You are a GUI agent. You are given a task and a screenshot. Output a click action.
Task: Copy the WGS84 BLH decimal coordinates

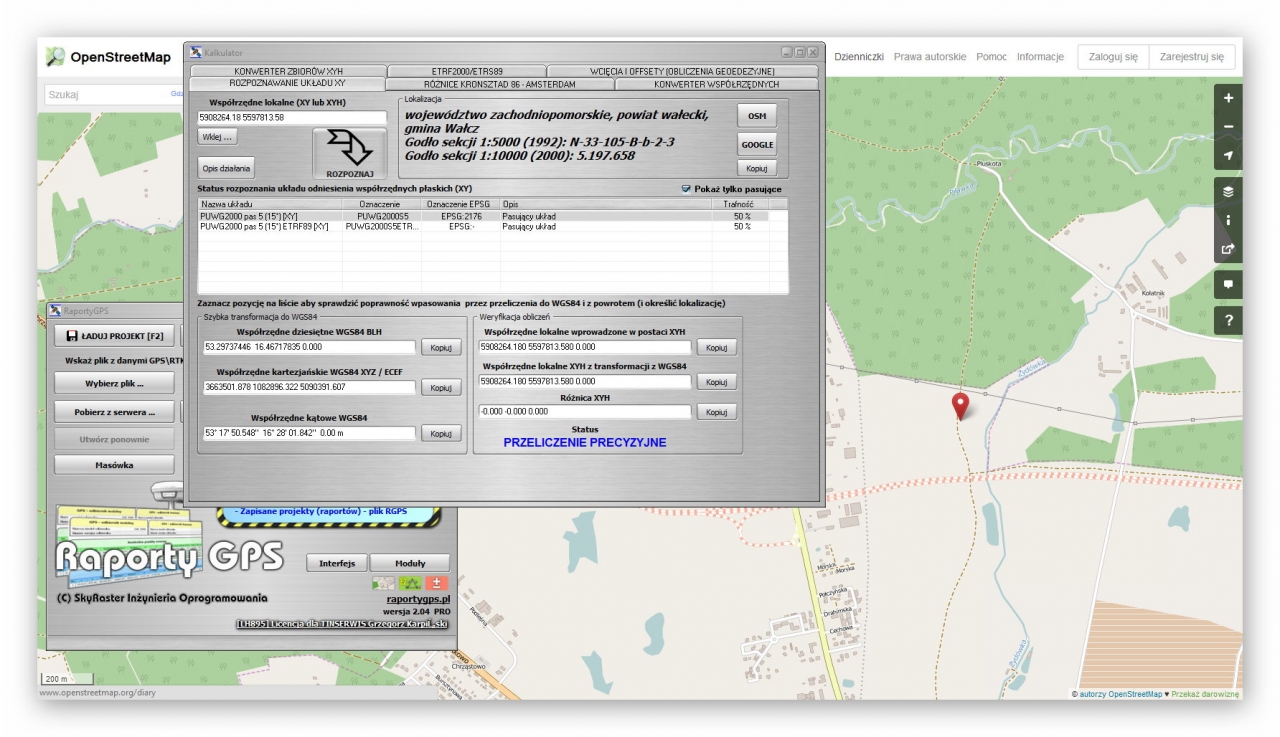(440, 348)
